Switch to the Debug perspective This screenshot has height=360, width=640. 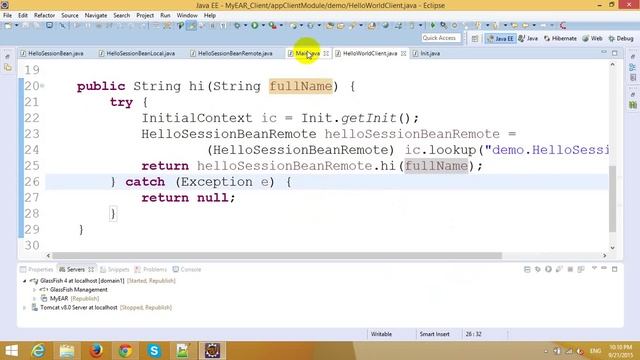[x=621, y=38]
